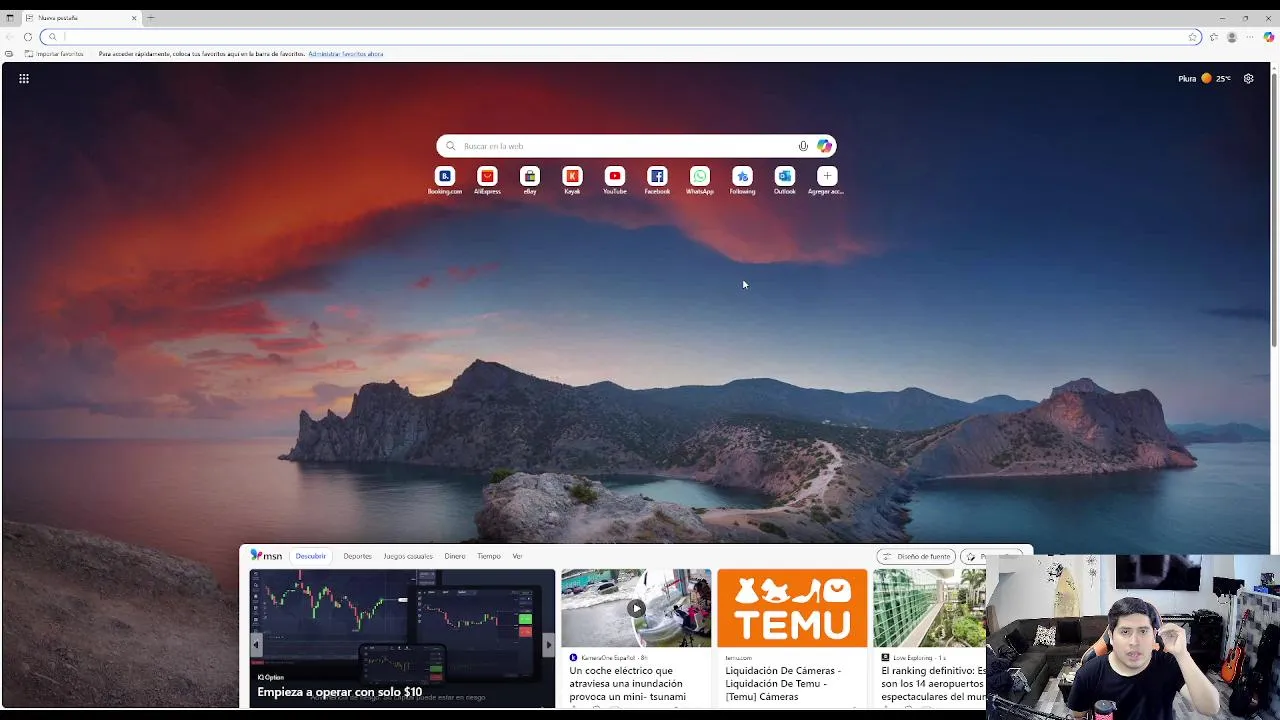Select the Deportes feed tab

click(x=357, y=556)
